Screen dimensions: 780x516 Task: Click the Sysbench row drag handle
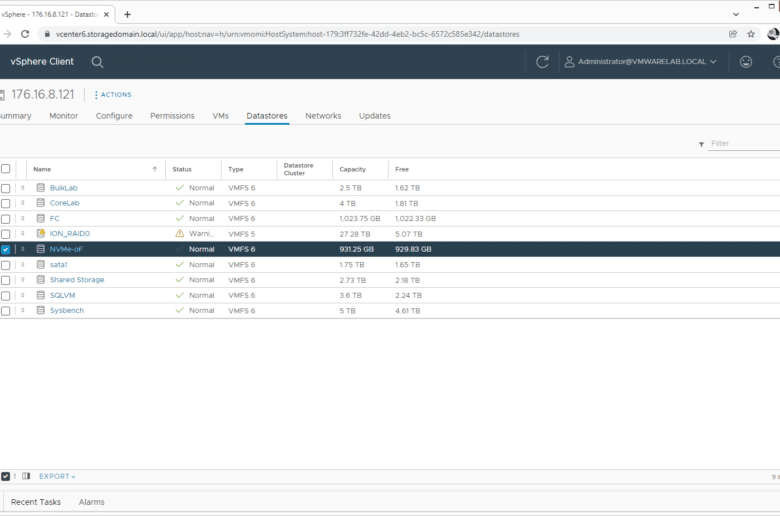pyautogui.click(x=22, y=310)
